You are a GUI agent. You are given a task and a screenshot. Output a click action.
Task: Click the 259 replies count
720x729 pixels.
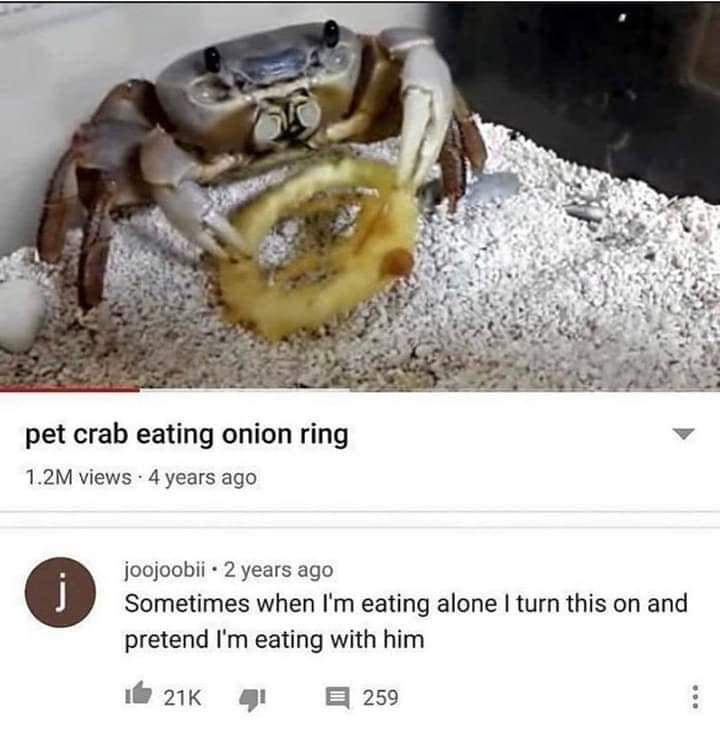click(x=380, y=697)
